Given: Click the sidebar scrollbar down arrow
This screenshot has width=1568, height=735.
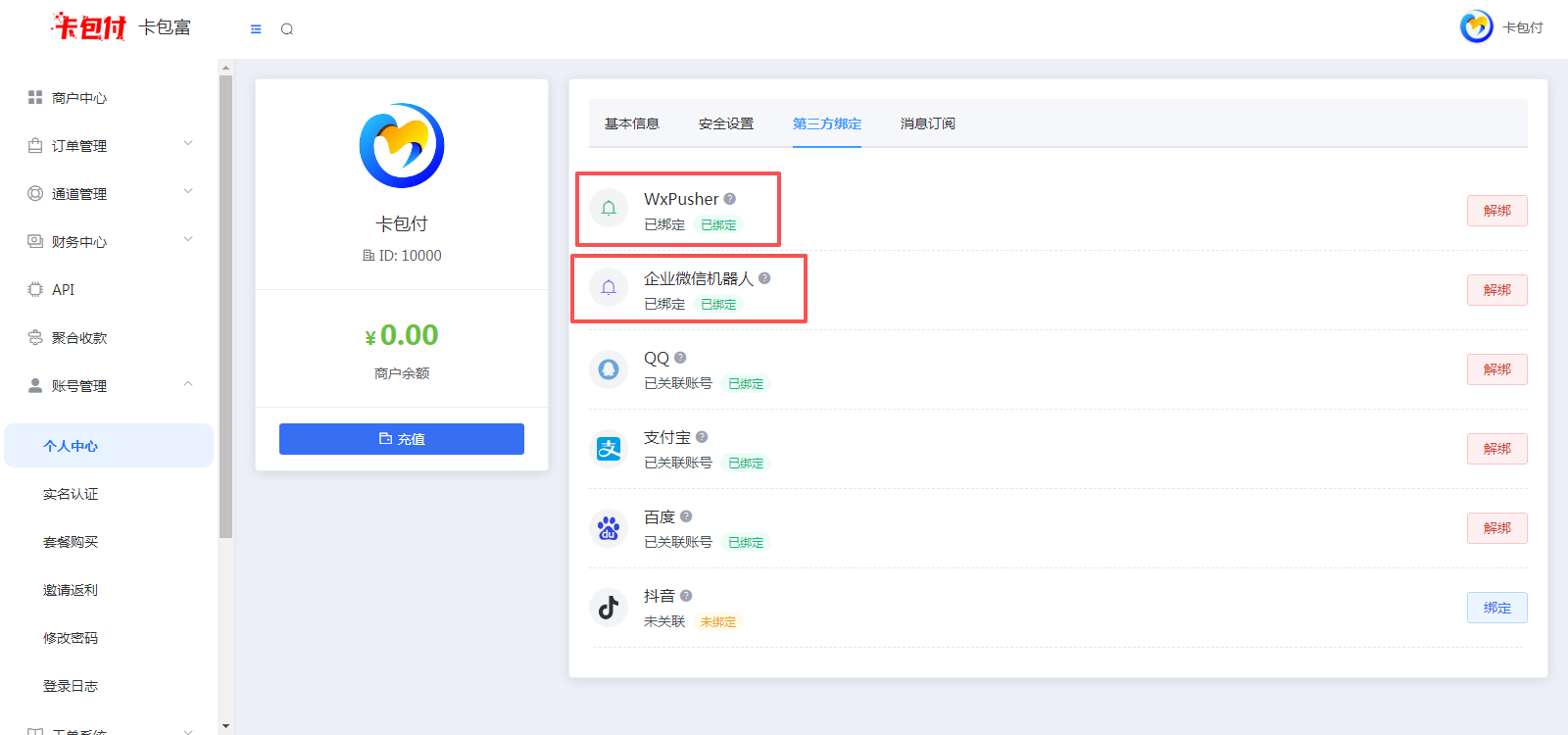Looking at the screenshot, I should (226, 726).
